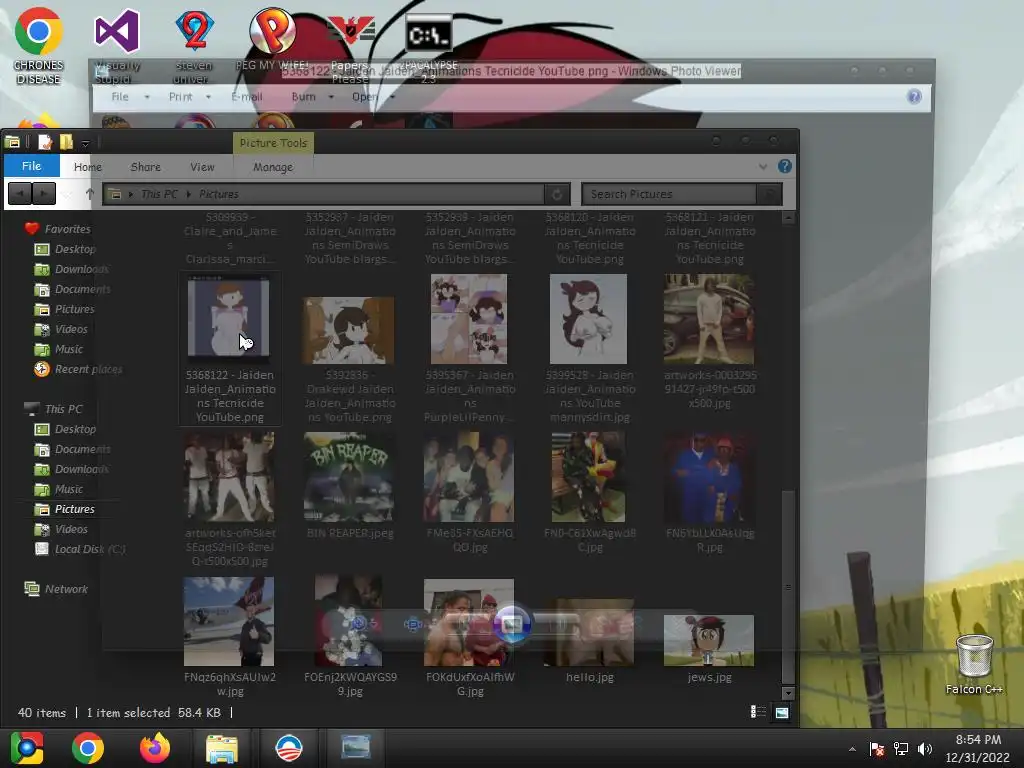Switch to the Home ribbon tab
Image resolution: width=1024 pixels, height=768 pixels.
[88, 167]
